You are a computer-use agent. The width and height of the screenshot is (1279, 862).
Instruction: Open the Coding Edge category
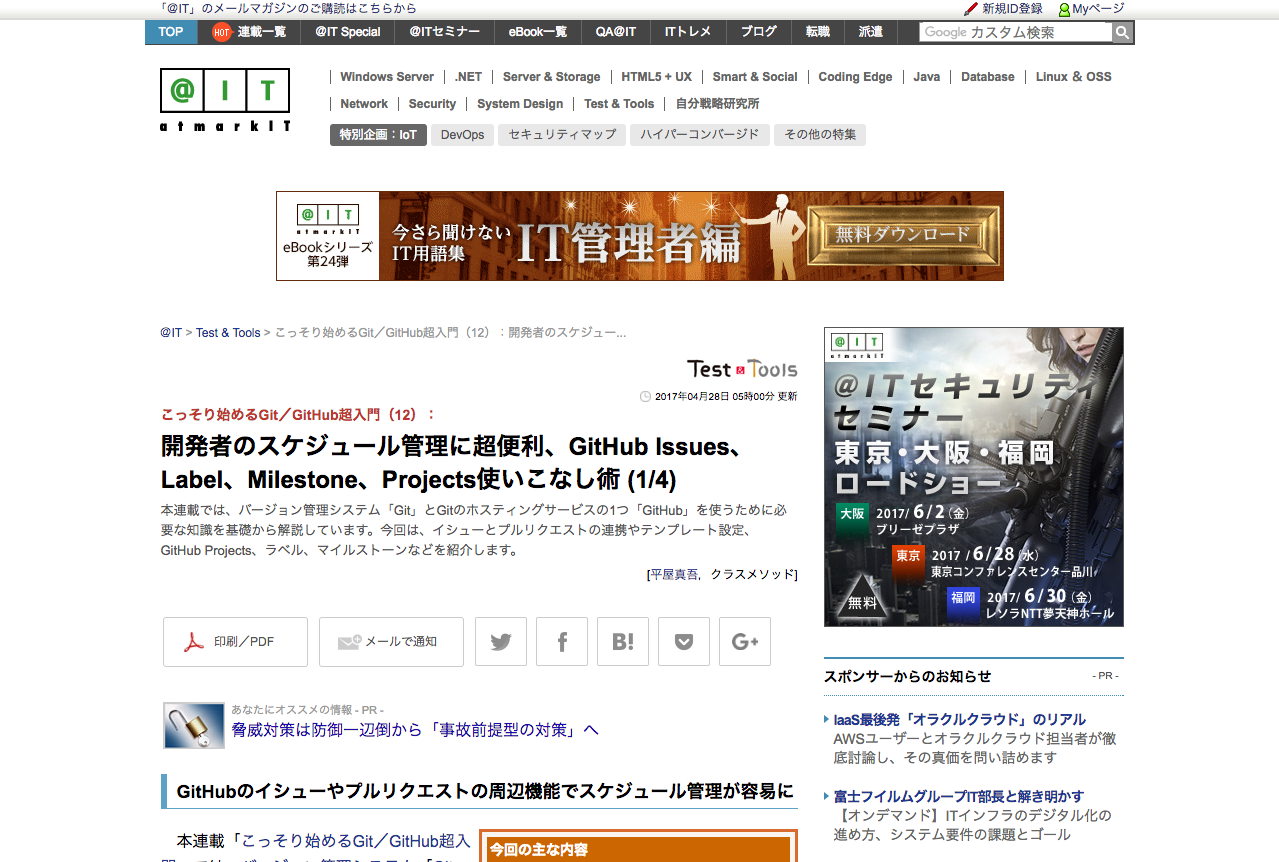pyautogui.click(x=855, y=77)
